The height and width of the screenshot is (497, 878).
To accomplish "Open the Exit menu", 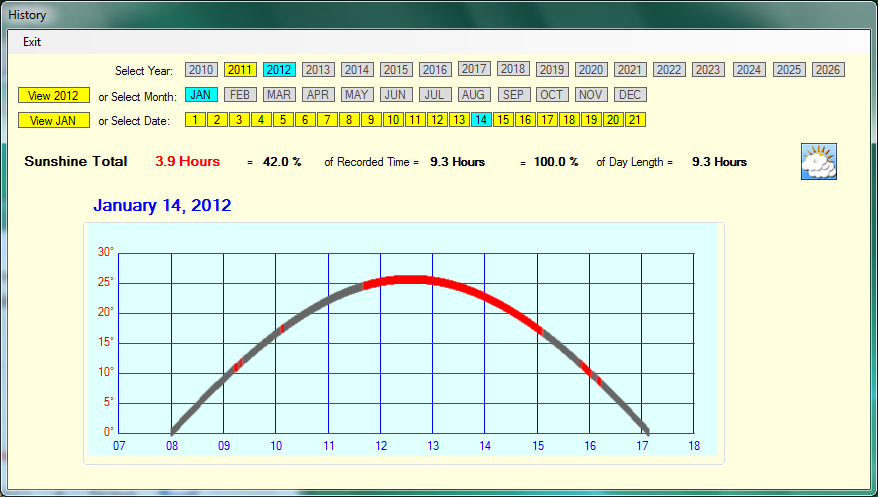I will point(32,42).
